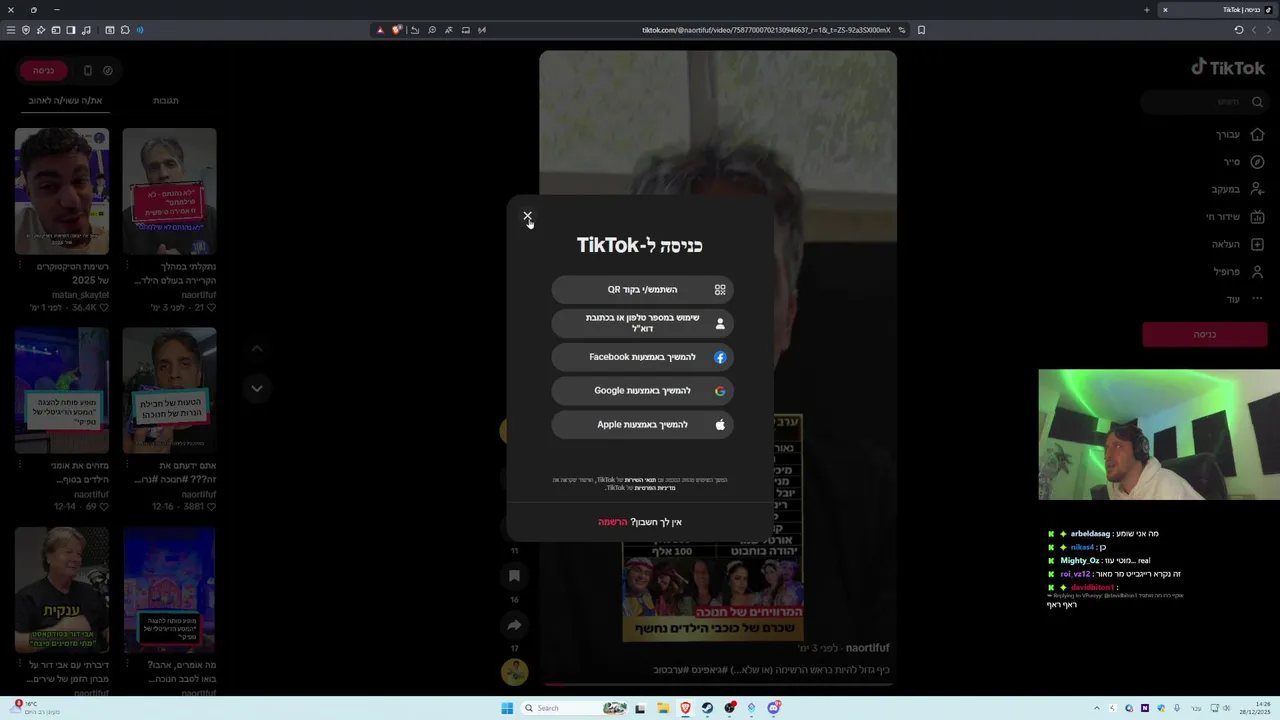1280x720 pixels.
Task: Open ענקית black shirt video thumbnail
Action: pyautogui.click(x=62, y=590)
